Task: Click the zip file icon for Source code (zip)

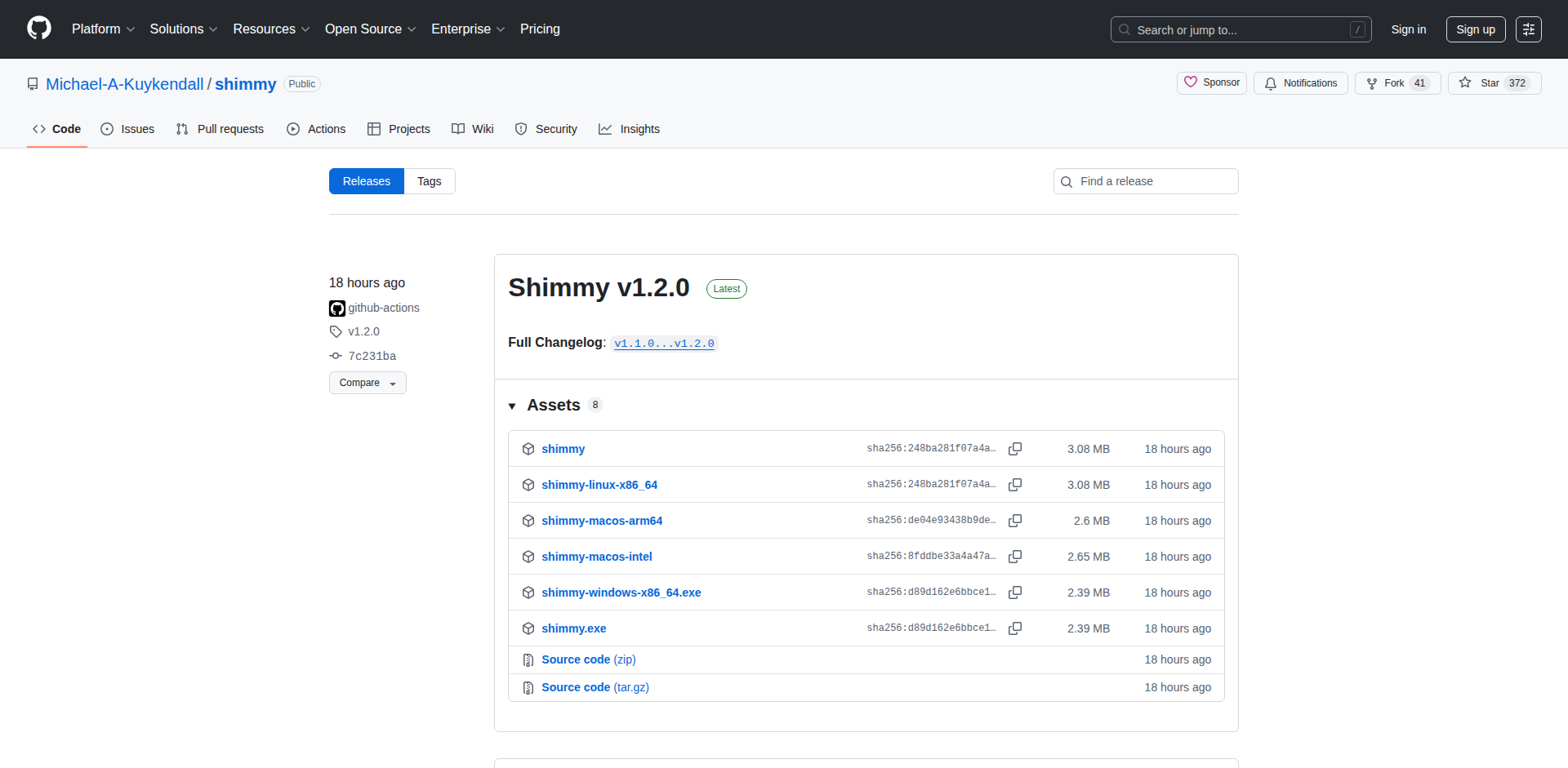Action: 528,659
